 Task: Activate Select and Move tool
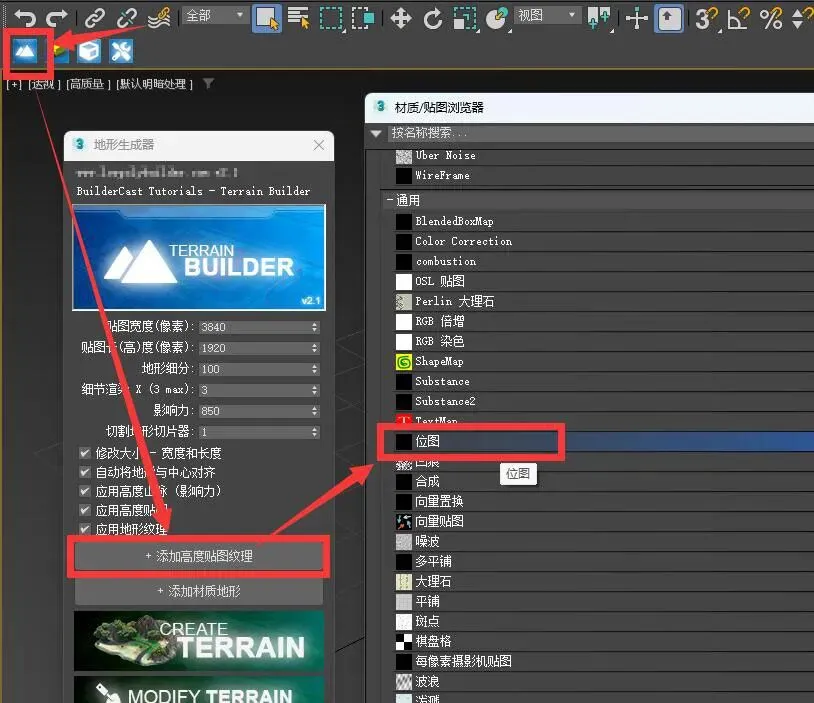(x=401, y=18)
